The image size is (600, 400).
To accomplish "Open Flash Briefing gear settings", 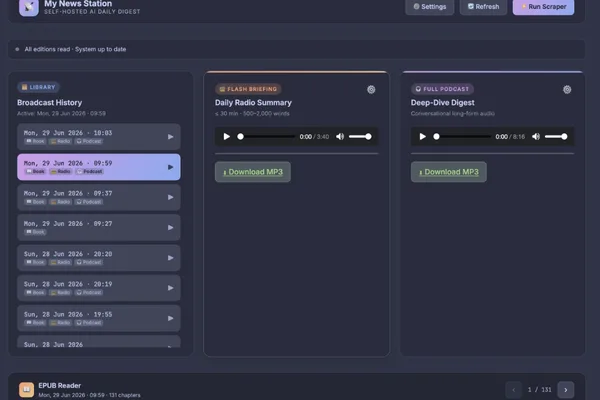I will [371, 90].
